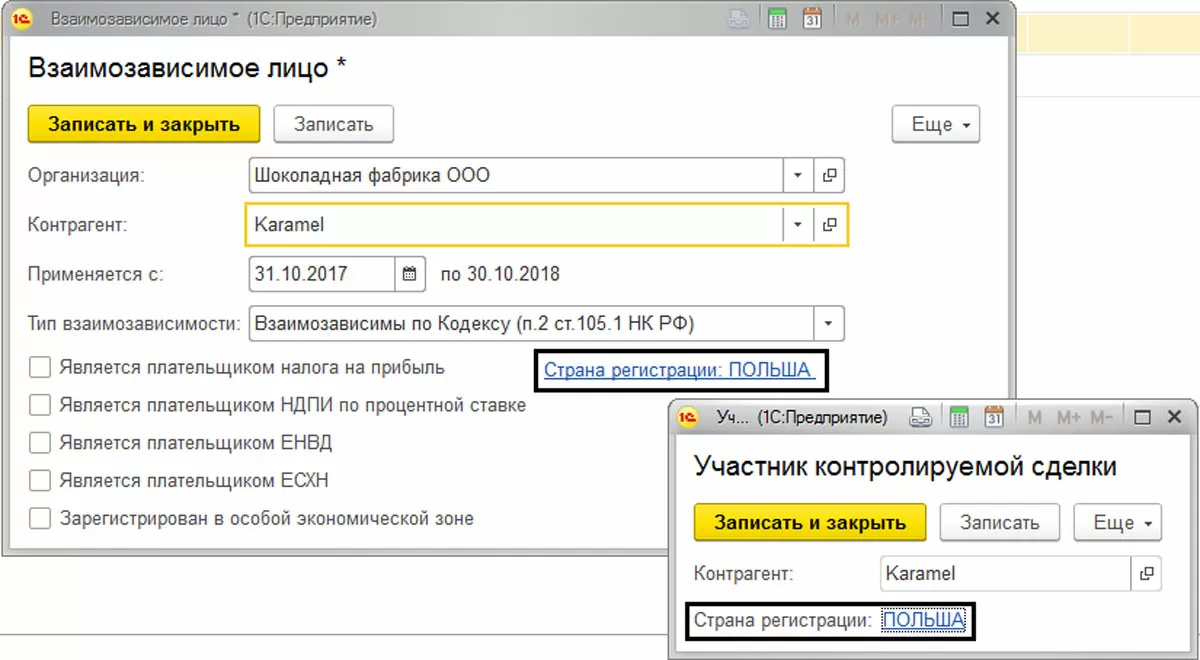Click 1C logo icon of participant window
The image size is (1200, 660).
click(688, 417)
